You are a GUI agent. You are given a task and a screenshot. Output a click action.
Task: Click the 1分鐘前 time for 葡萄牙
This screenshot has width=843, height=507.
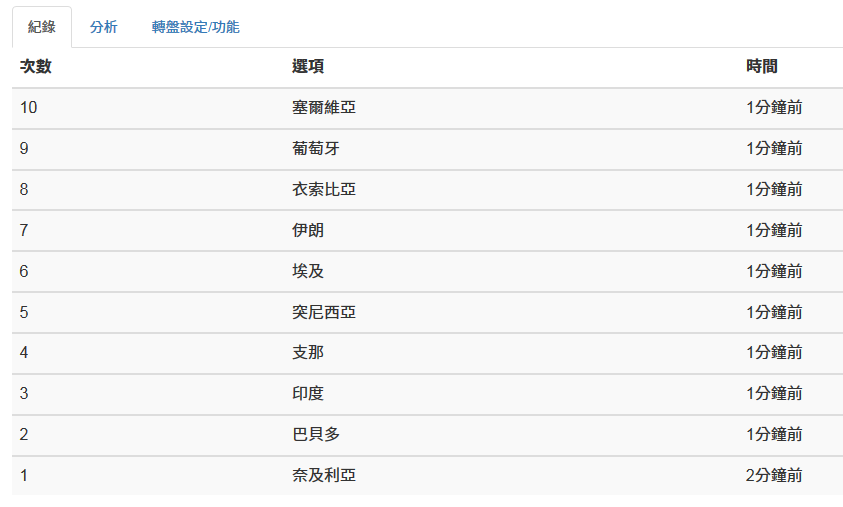point(774,148)
